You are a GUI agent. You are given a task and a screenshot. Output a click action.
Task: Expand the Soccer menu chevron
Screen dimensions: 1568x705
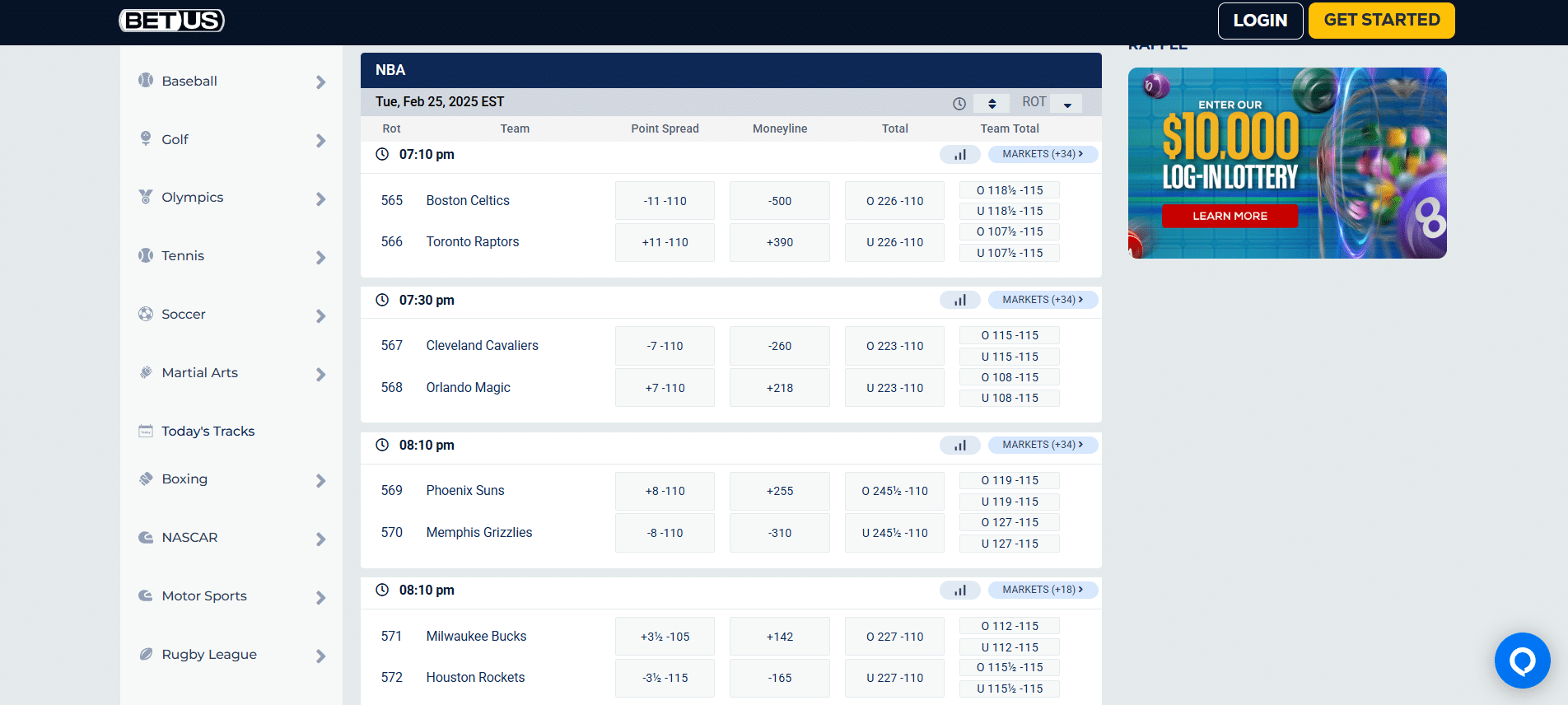tap(320, 315)
